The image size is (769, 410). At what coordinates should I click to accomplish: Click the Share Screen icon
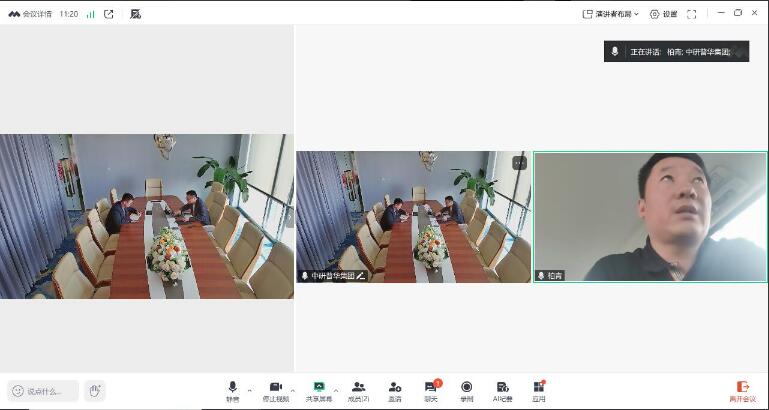pyautogui.click(x=319, y=388)
